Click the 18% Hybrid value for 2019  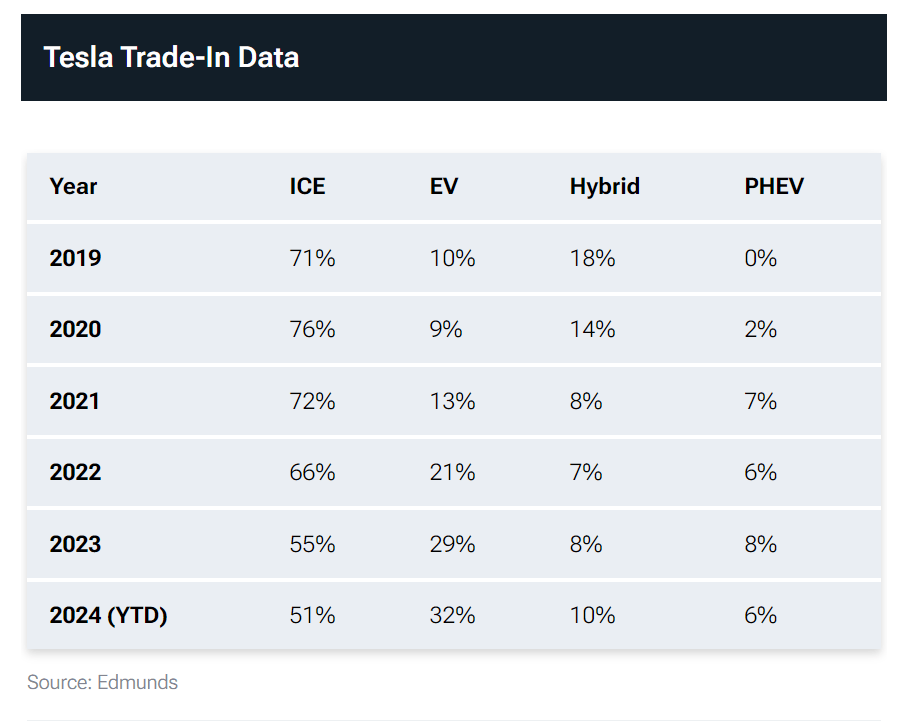click(592, 258)
